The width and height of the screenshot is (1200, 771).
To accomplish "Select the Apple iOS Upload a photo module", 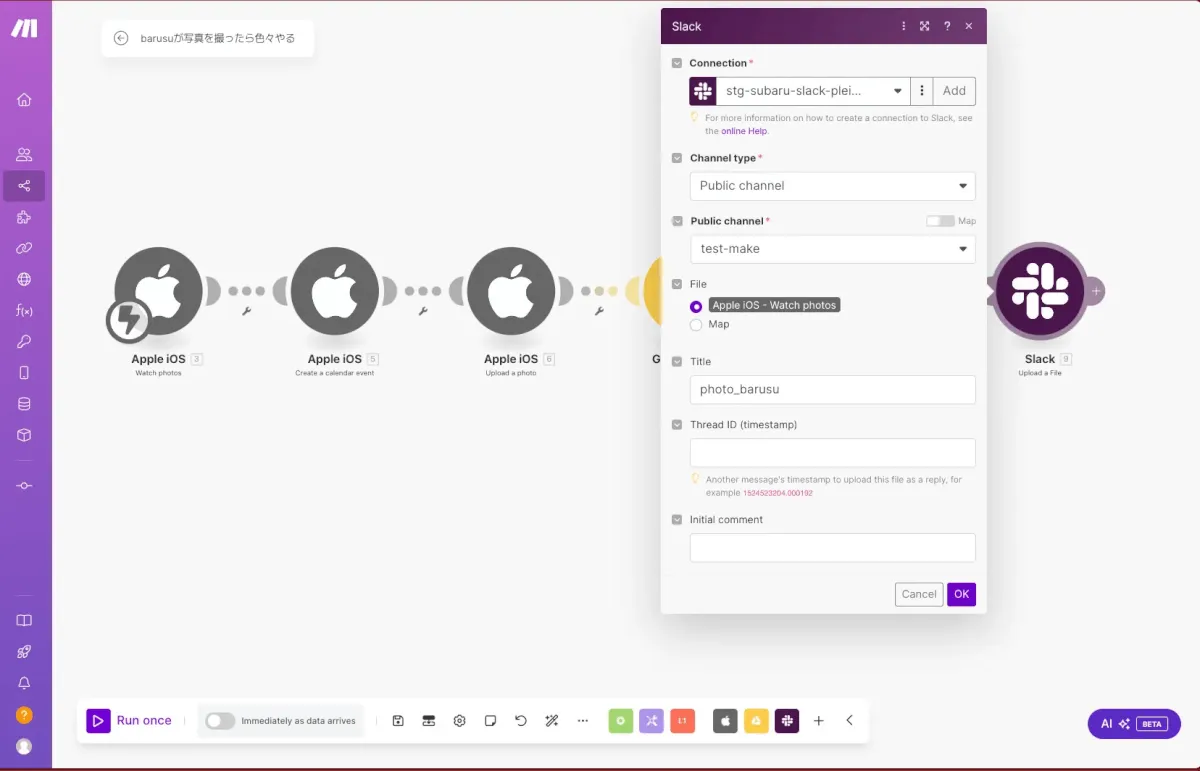I will tap(511, 291).
